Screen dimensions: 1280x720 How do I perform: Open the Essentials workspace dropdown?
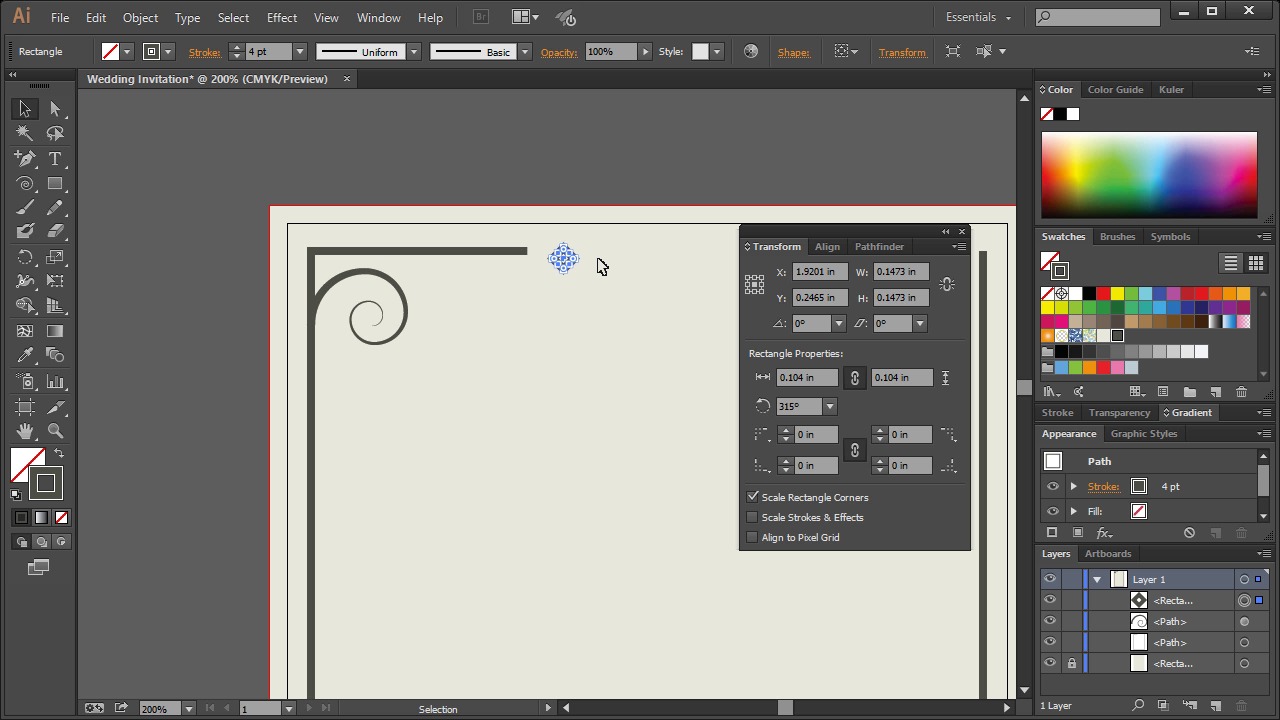coord(978,17)
